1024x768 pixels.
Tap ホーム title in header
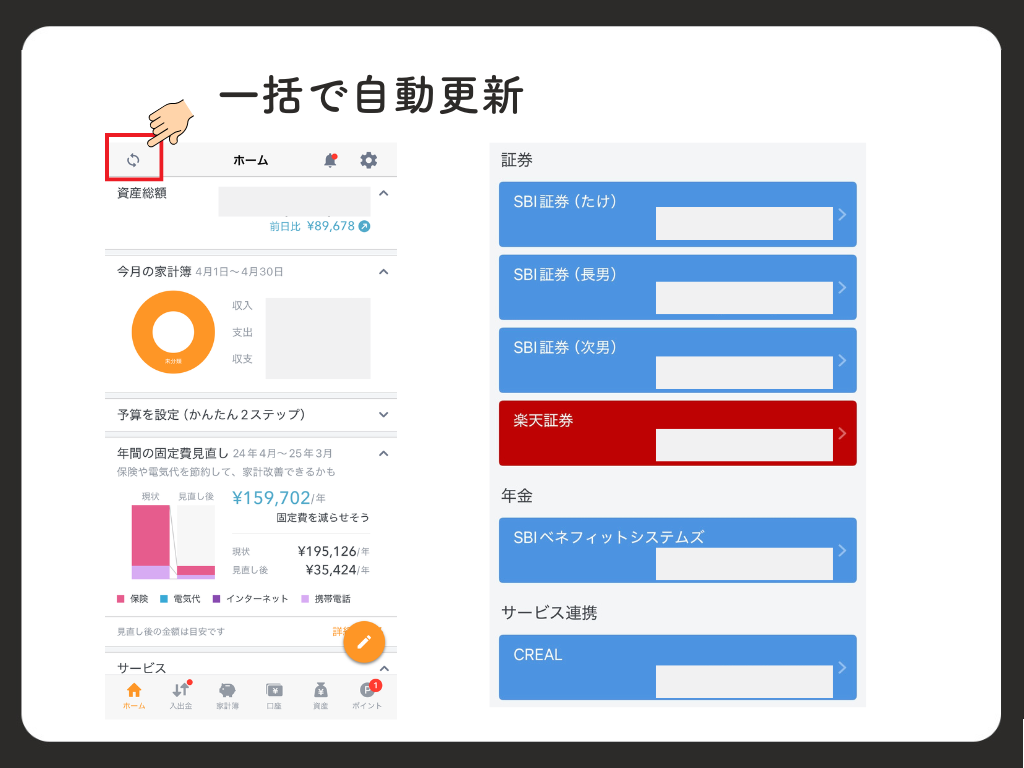pos(251,160)
